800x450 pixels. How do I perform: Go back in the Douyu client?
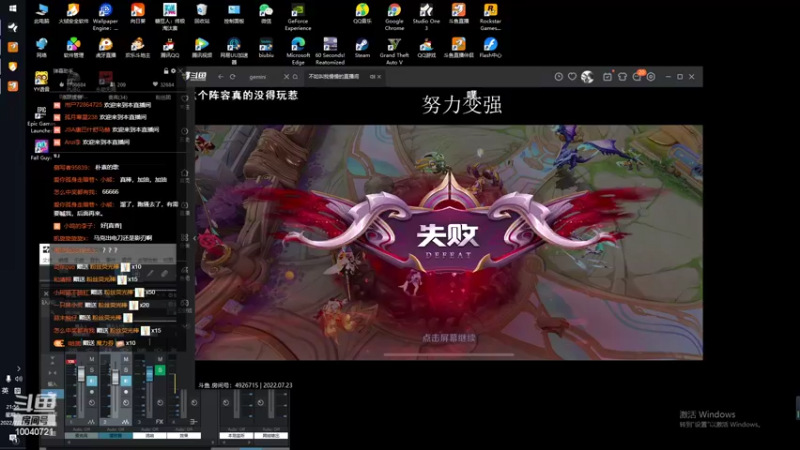click(x=220, y=77)
